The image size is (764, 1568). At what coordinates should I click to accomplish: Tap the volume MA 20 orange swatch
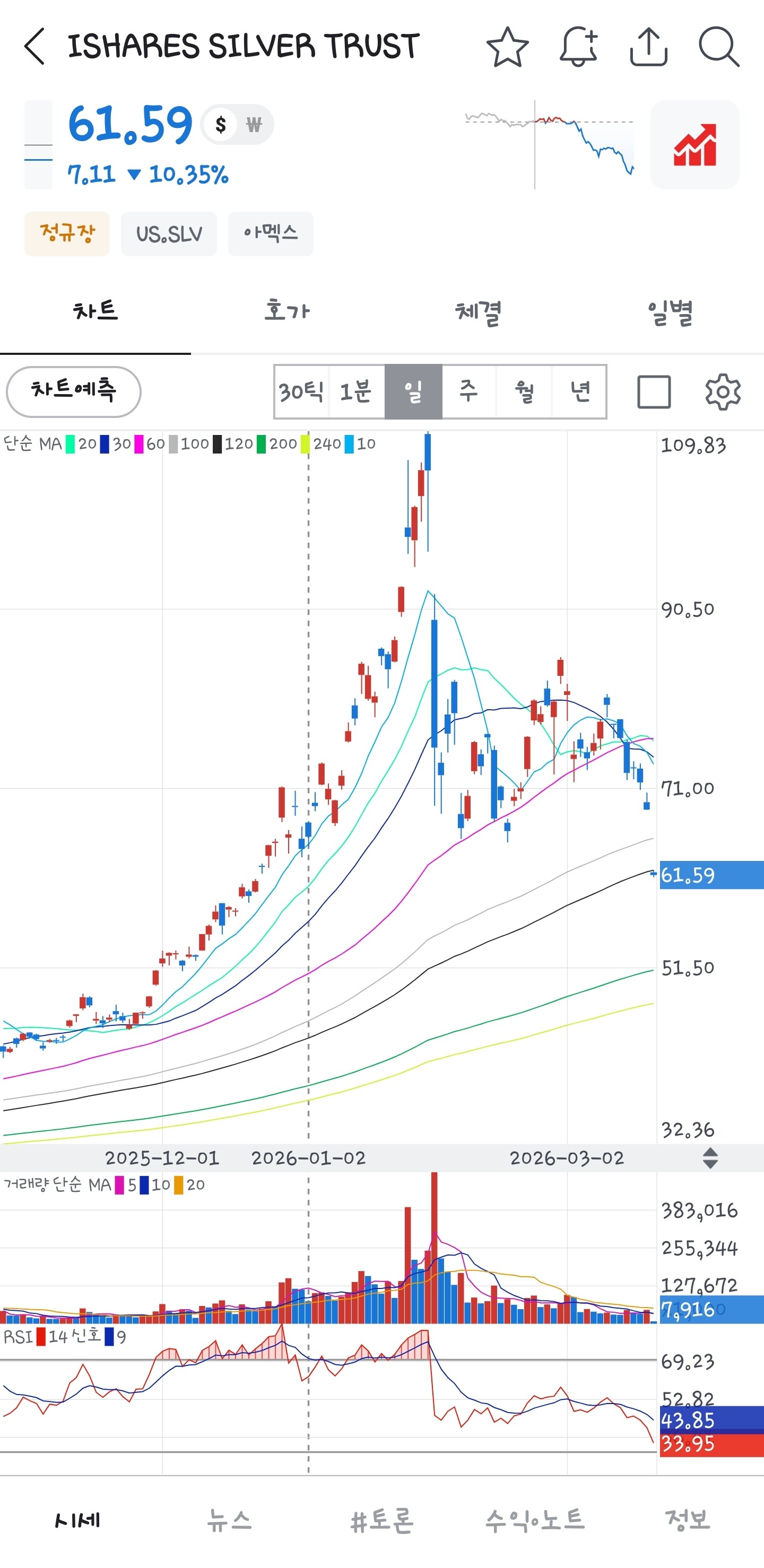tap(179, 1184)
